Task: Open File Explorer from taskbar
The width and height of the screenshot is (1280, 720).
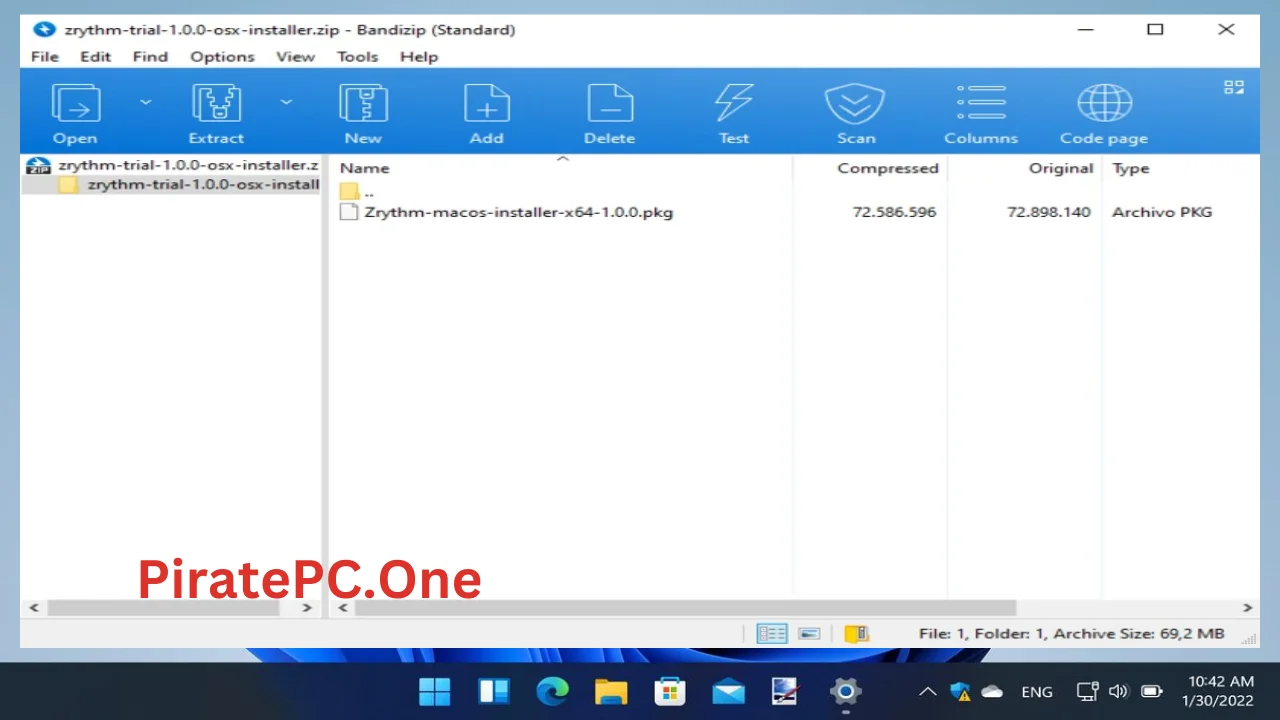Action: (x=611, y=691)
